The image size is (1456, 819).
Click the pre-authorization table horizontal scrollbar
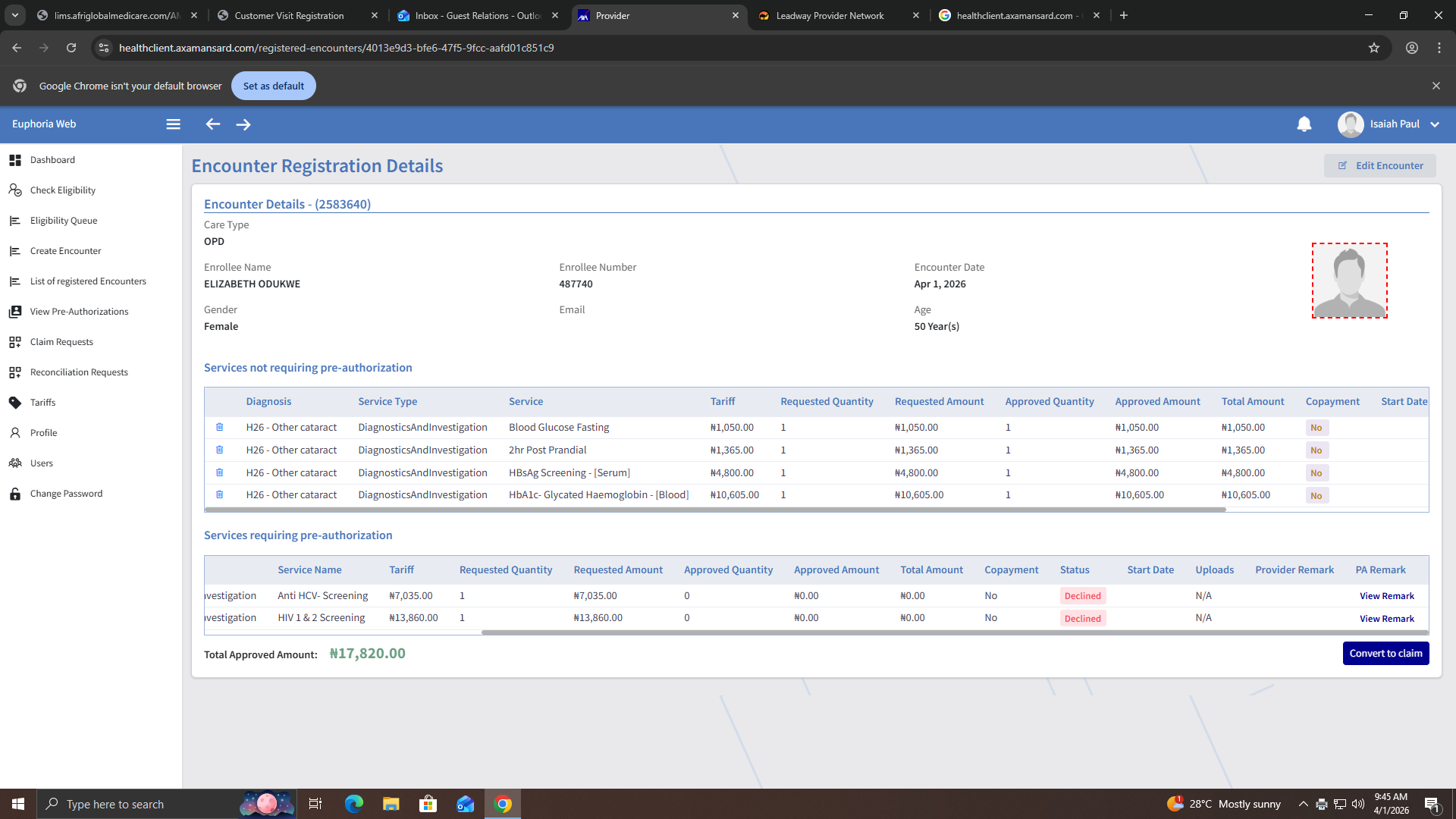[953, 632]
